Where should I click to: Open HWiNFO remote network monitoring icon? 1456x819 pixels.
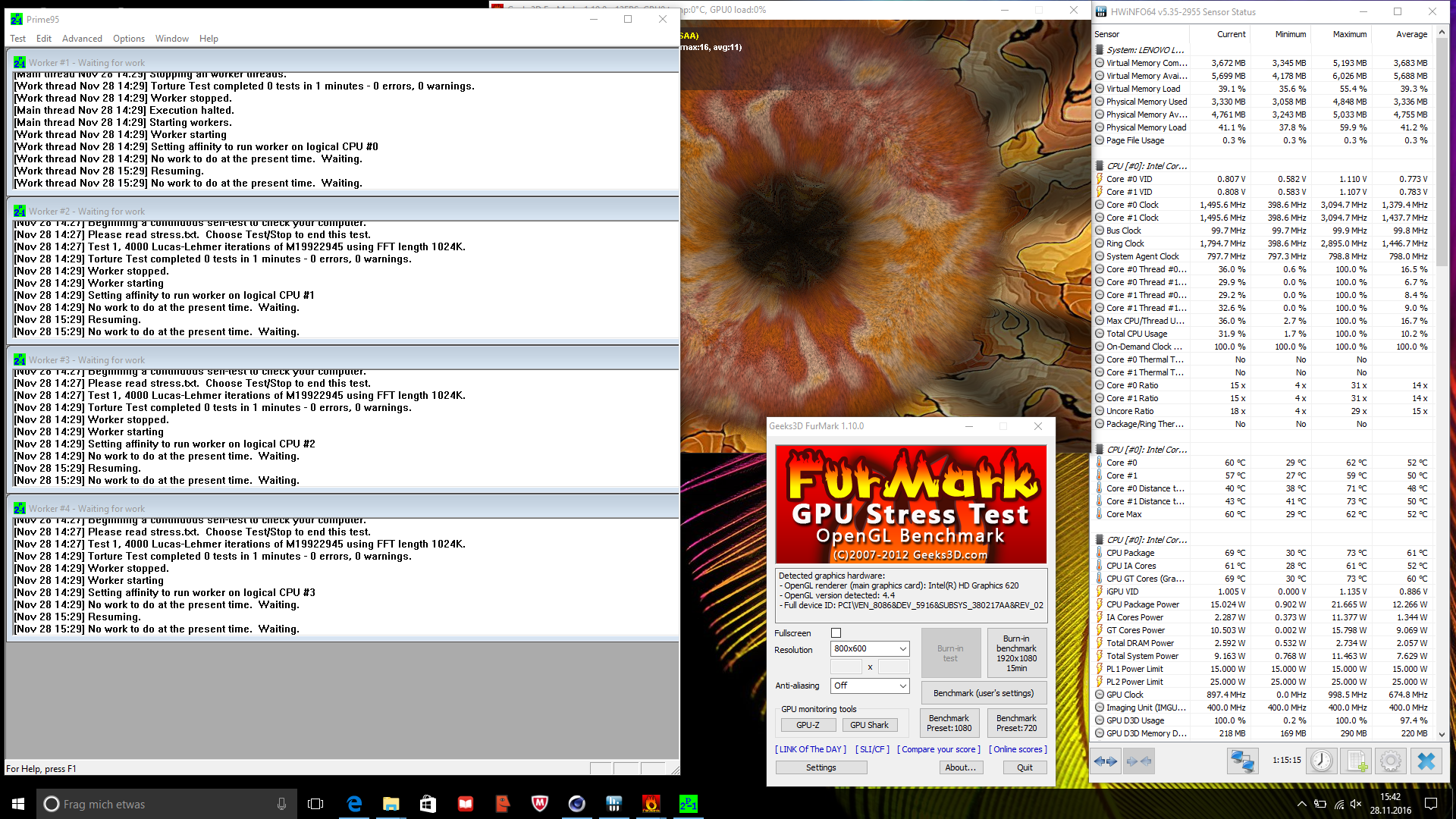click(x=1242, y=761)
